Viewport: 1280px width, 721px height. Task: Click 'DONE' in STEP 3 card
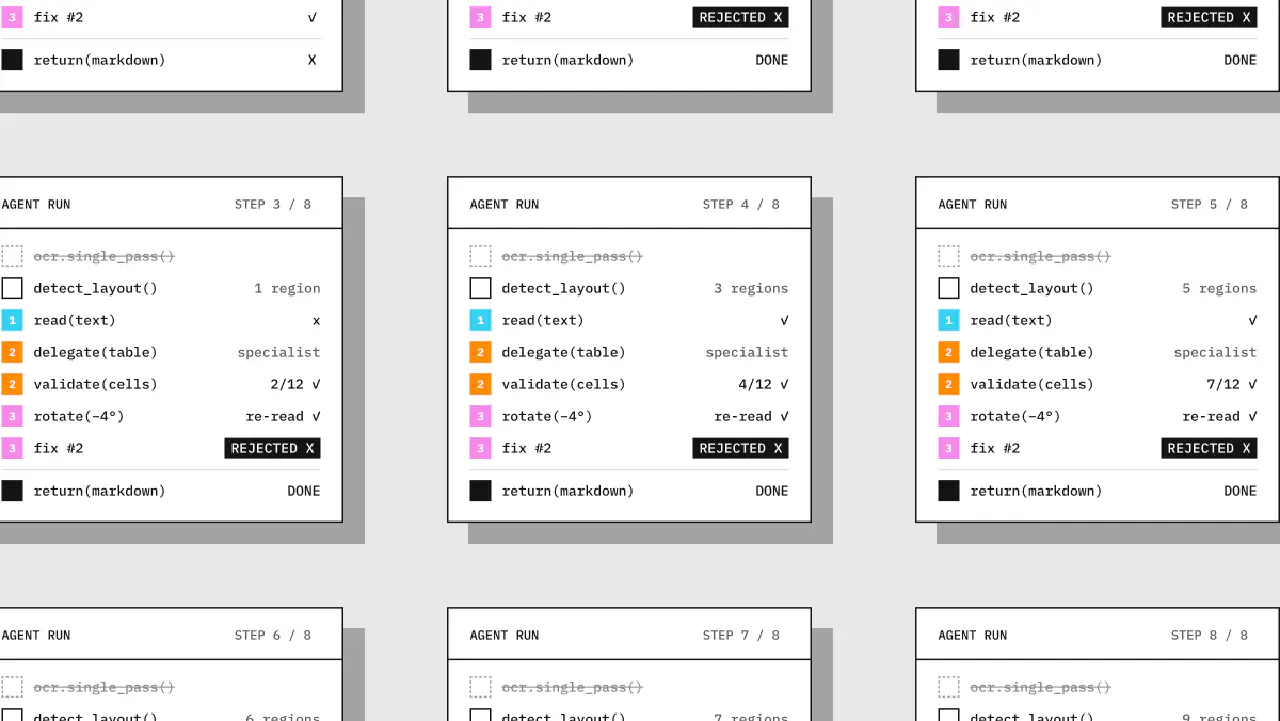[304, 491]
